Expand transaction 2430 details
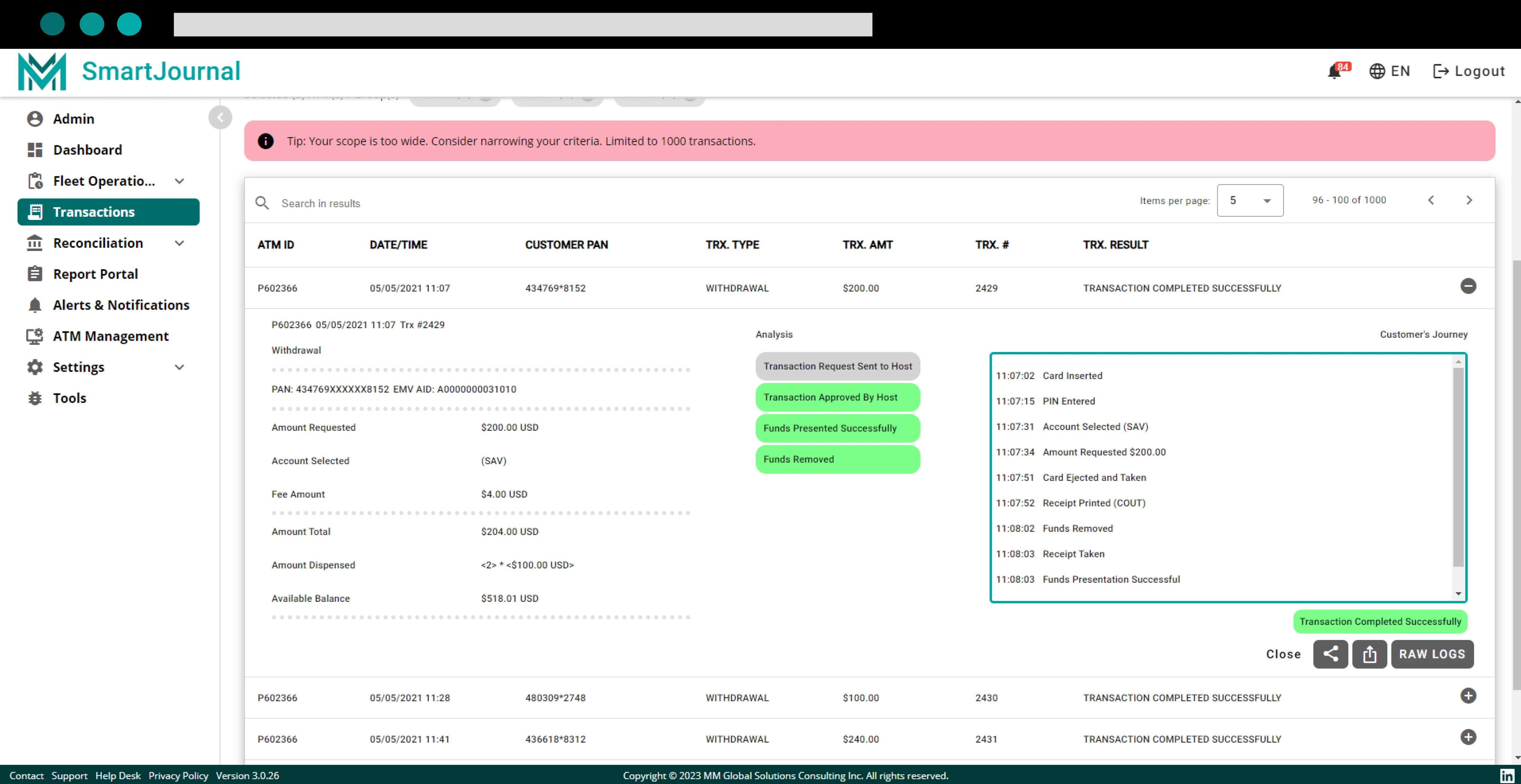 click(1468, 696)
